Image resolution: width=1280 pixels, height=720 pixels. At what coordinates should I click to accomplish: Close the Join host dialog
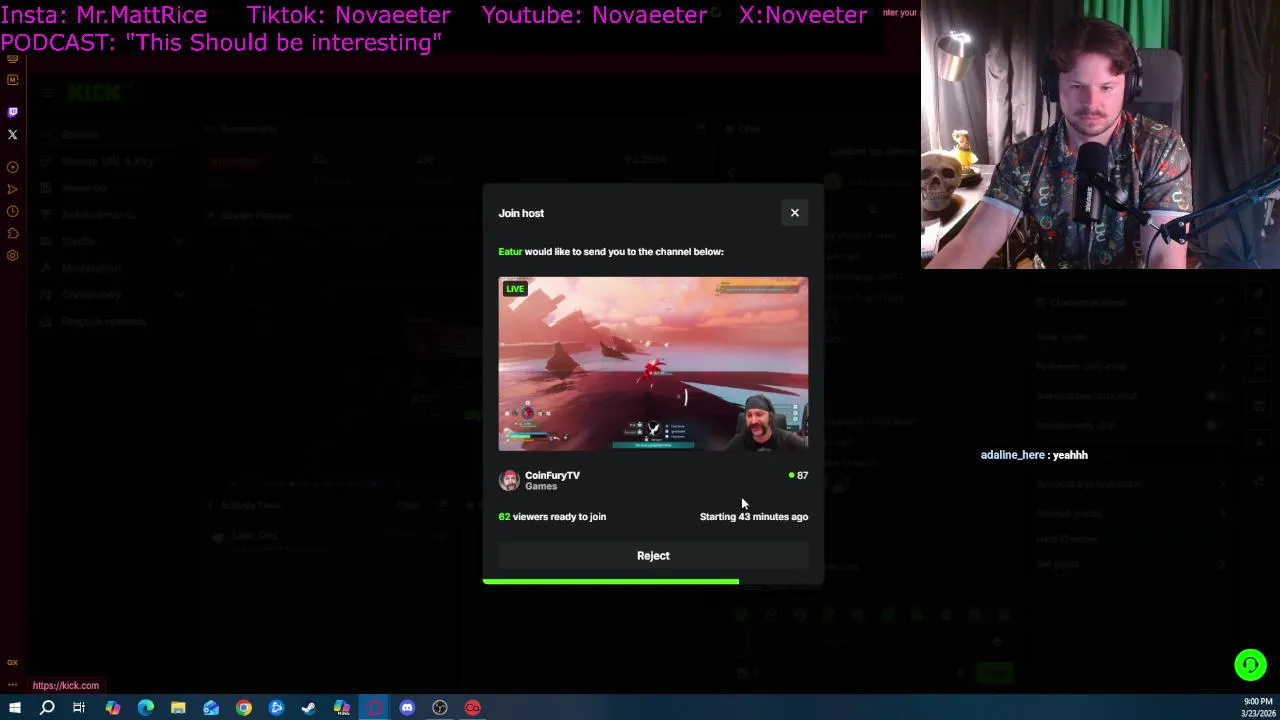[x=795, y=213]
